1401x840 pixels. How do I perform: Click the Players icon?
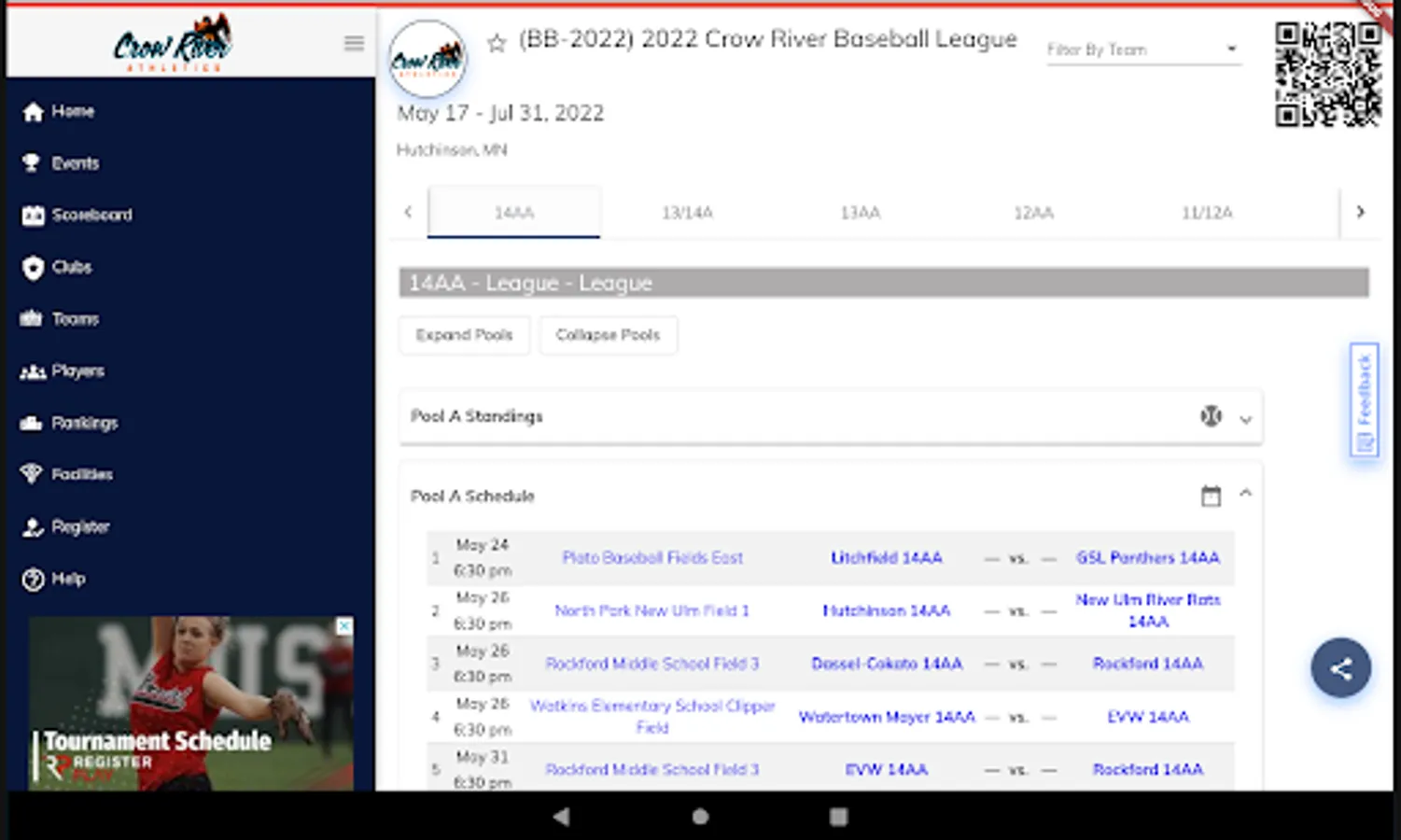coord(33,371)
